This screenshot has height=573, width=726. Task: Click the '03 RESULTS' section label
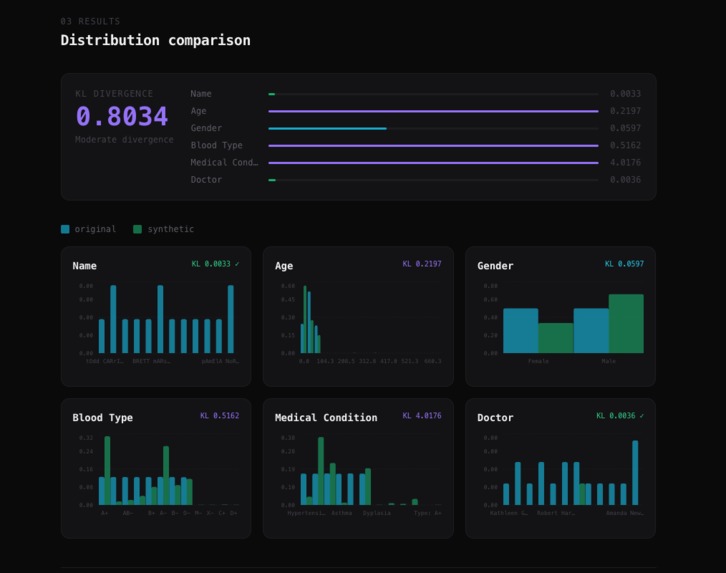pos(90,21)
